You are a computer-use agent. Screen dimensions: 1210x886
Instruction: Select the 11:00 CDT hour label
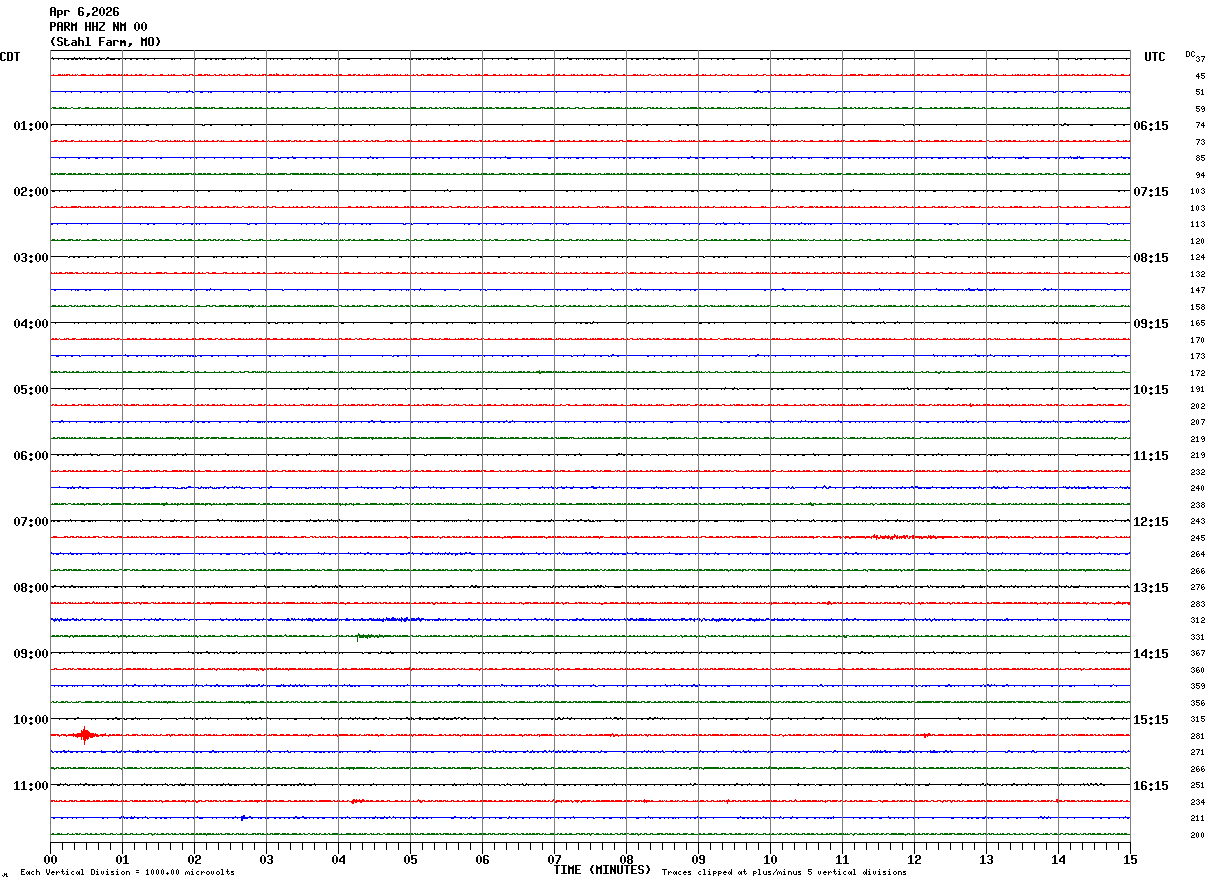(x=31, y=786)
